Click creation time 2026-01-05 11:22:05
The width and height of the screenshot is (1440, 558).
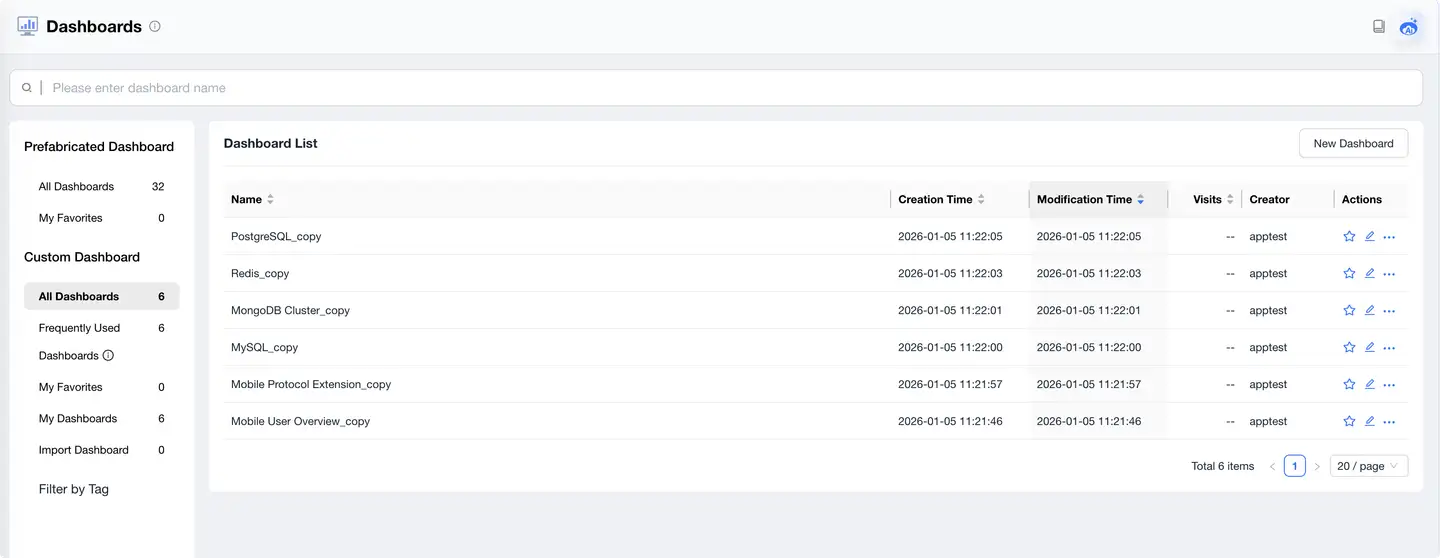point(950,237)
